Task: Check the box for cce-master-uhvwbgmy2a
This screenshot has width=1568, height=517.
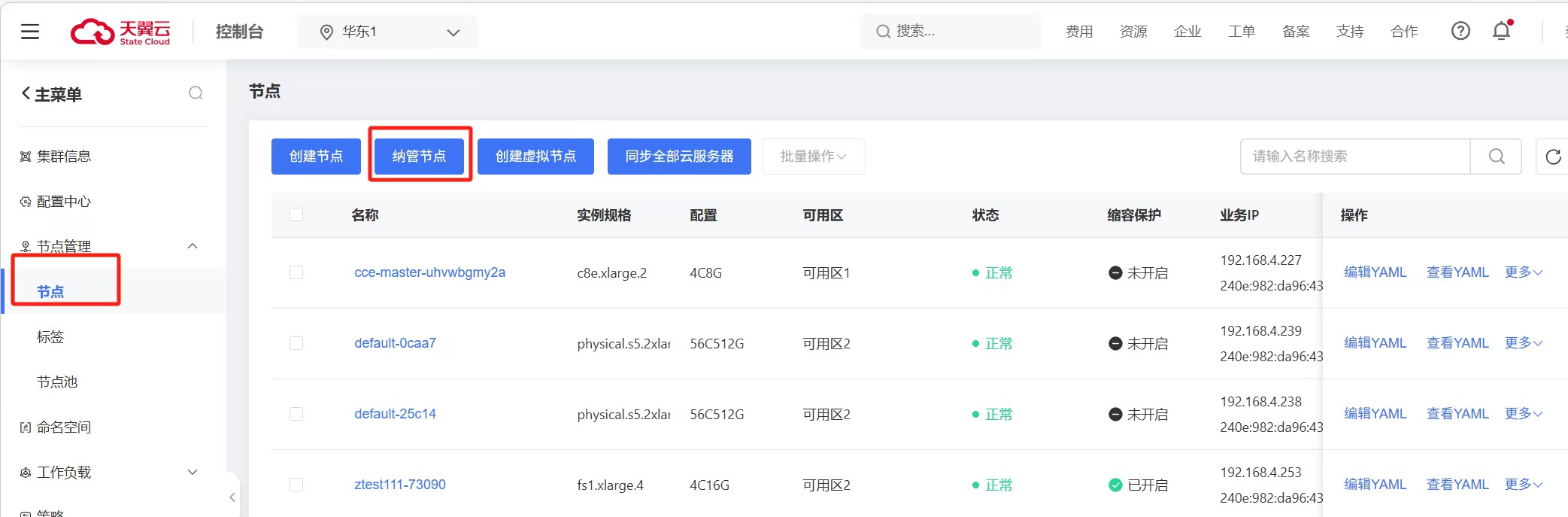Action: coord(296,272)
